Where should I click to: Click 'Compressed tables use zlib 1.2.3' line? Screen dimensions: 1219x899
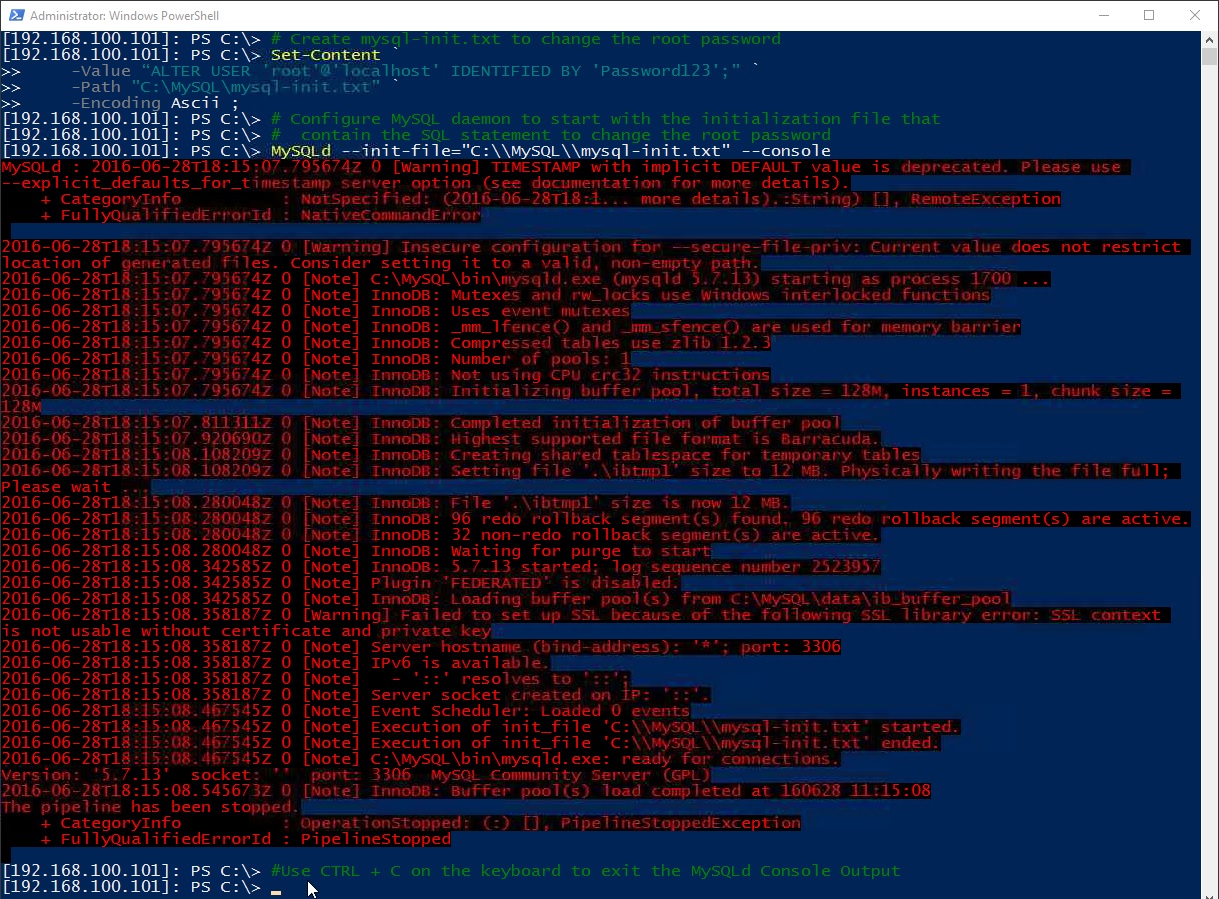(386, 343)
